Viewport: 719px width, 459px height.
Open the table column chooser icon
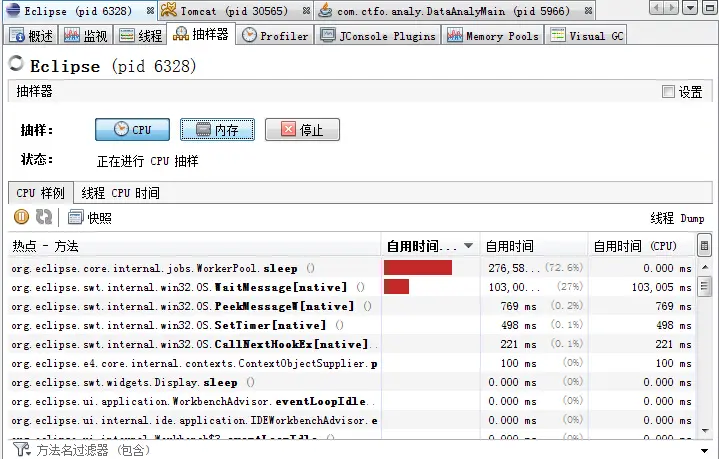(x=704, y=246)
